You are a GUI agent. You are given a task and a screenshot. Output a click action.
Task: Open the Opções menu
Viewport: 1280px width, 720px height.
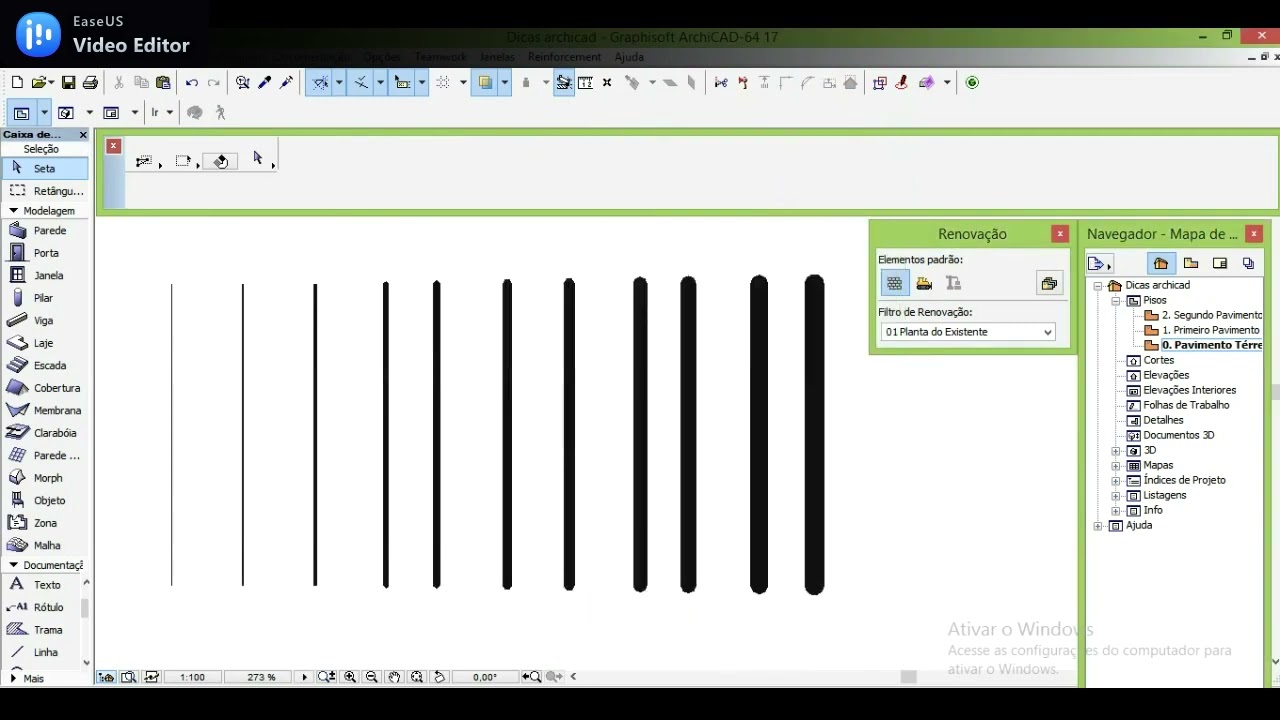click(382, 57)
